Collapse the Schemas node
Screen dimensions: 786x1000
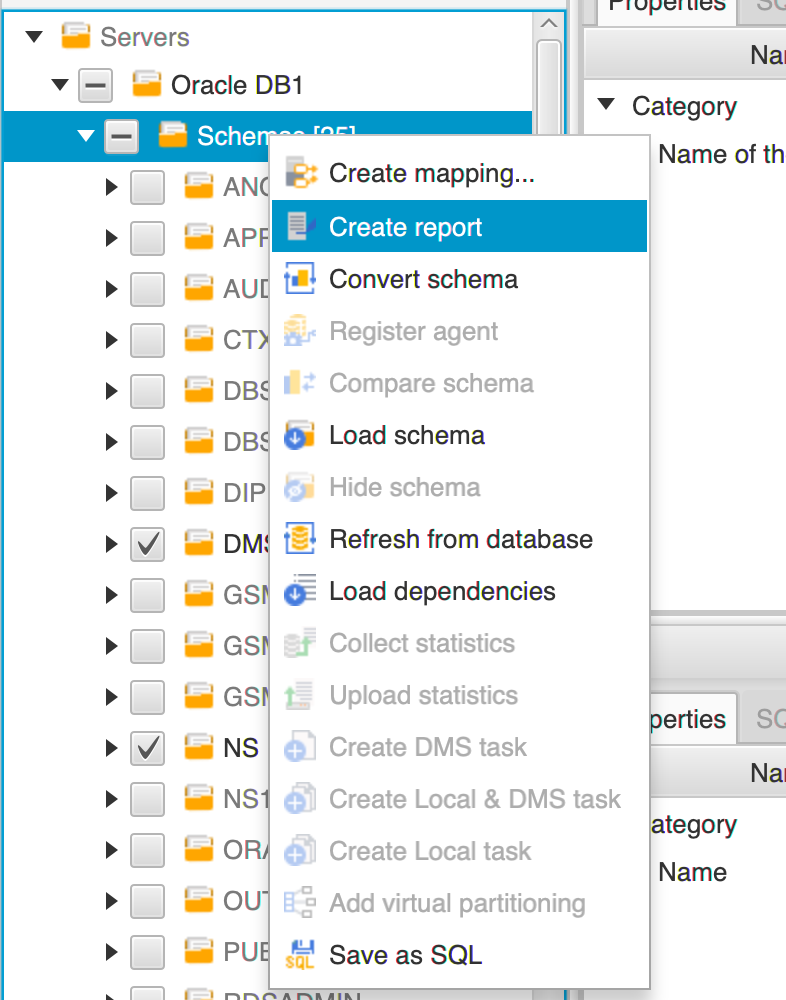[85, 135]
